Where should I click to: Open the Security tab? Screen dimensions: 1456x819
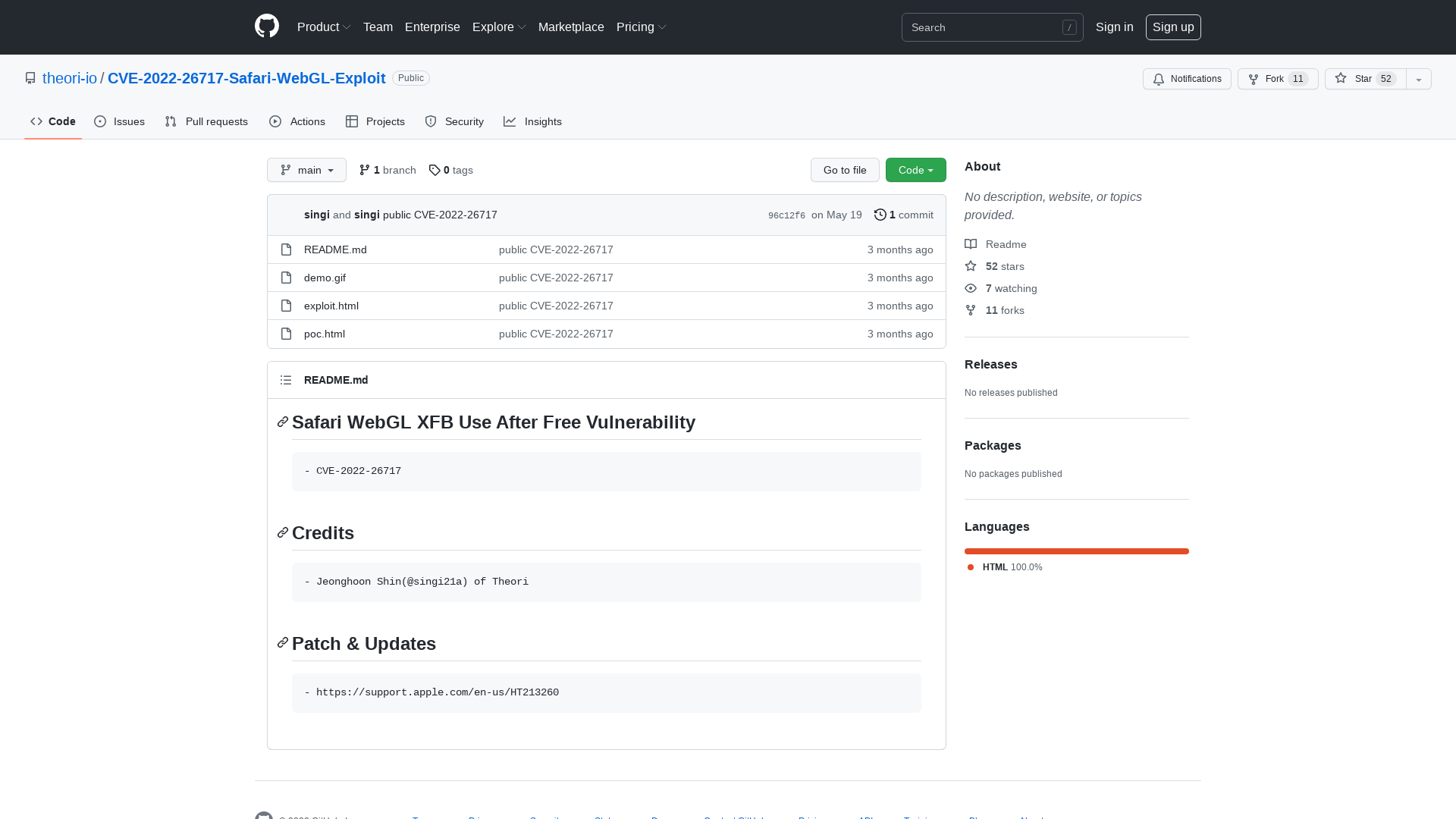[x=454, y=121]
